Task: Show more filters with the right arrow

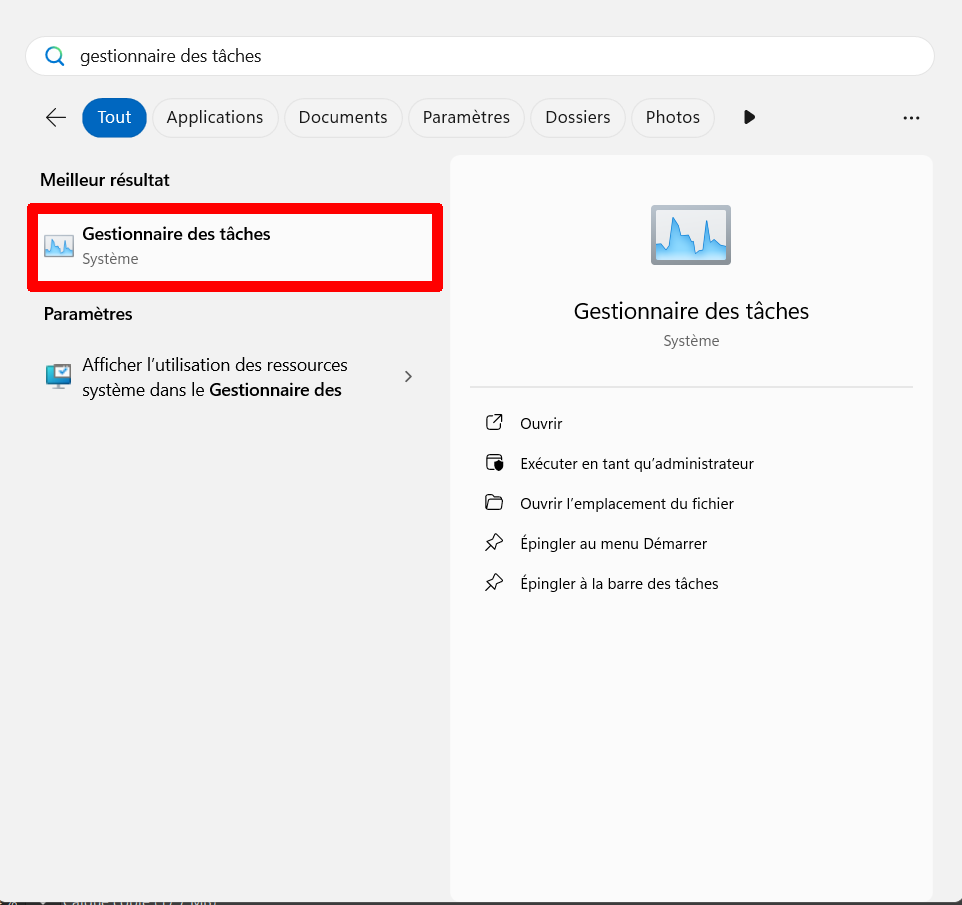Action: click(749, 117)
